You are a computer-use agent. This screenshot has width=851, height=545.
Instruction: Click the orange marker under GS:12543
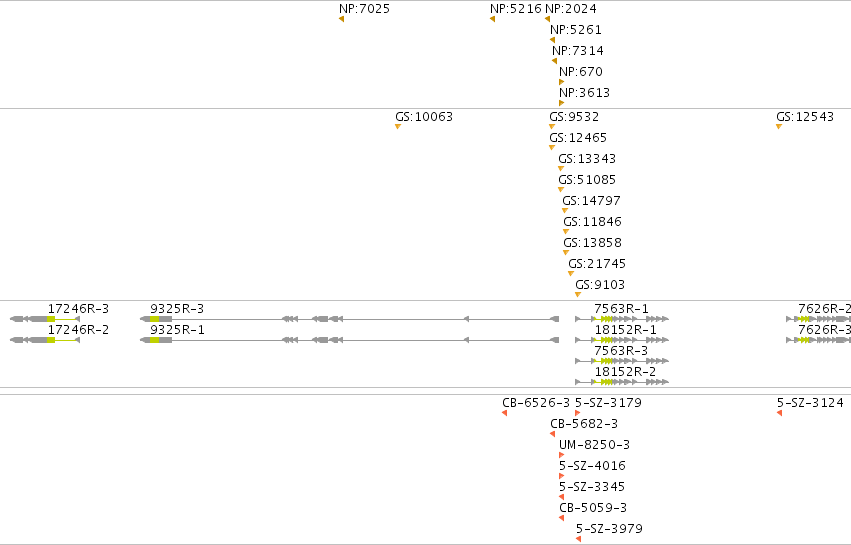(x=779, y=126)
